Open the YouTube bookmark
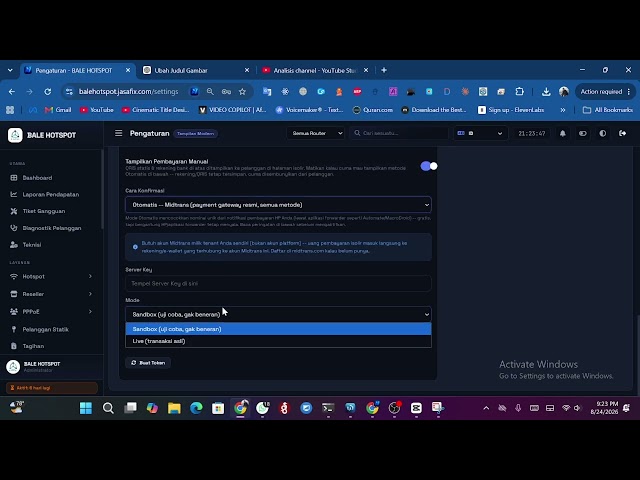This screenshot has height=480, width=640. (x=97, y=110)
